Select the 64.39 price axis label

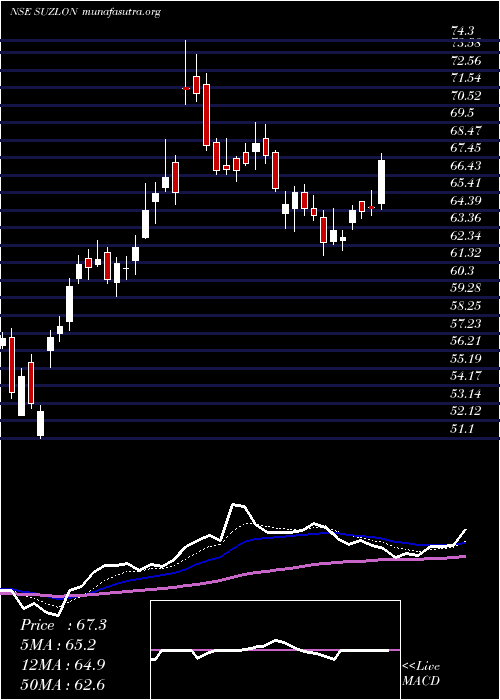(x=467, y=200)
